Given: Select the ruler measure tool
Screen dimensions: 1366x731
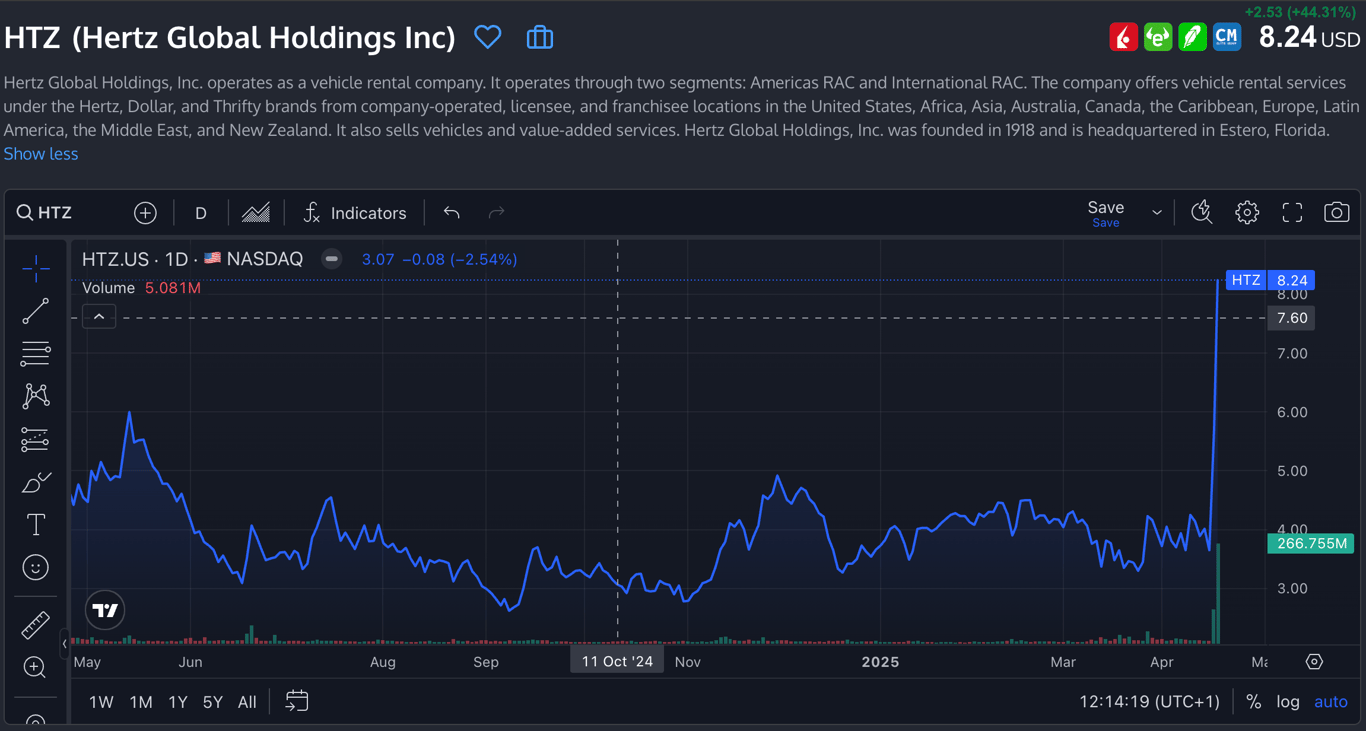Looking at the screenshot, I should click(x=36, y=625).
